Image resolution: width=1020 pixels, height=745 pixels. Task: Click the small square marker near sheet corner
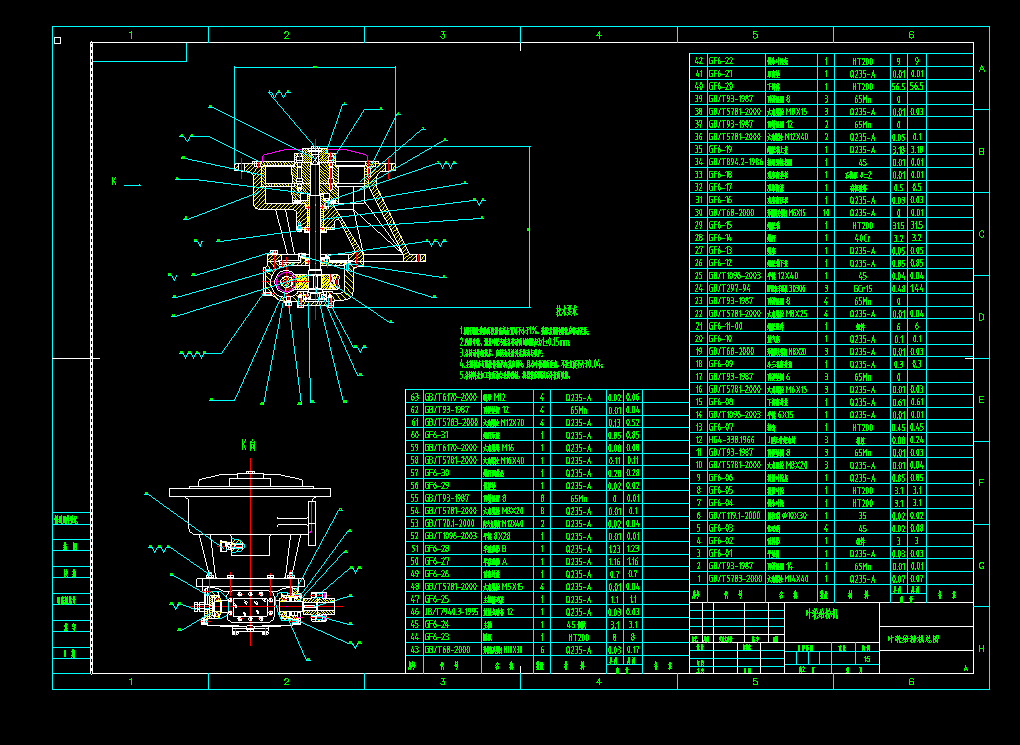click(x=57, y=40)
